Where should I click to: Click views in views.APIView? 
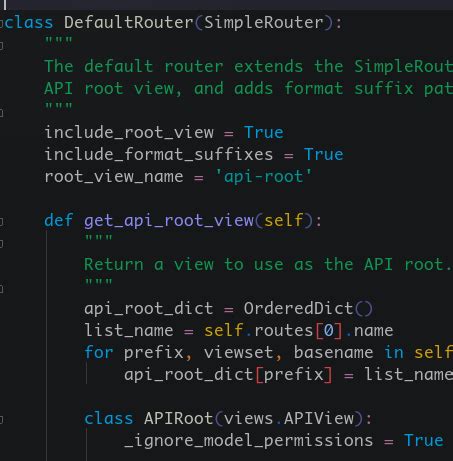click(249, 419)
